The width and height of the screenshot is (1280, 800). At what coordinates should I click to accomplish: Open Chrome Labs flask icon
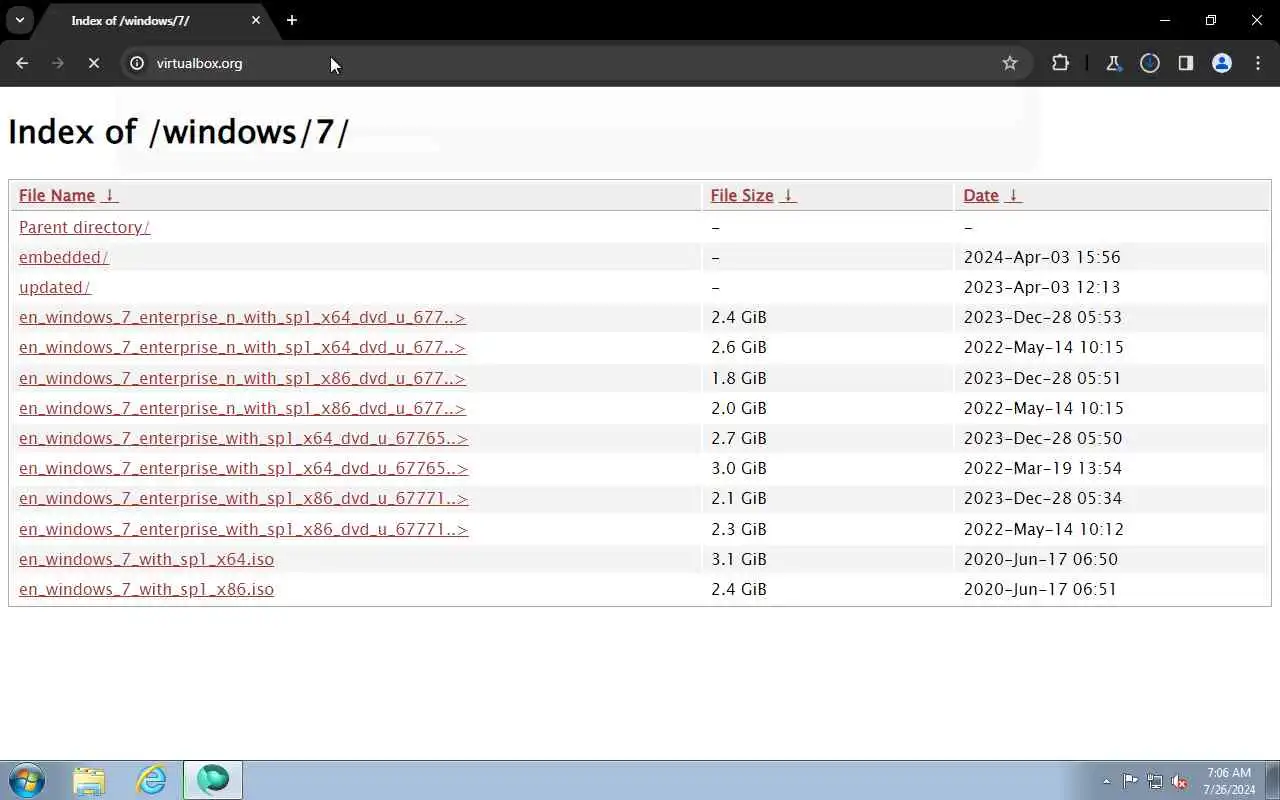coord(1113,63)
